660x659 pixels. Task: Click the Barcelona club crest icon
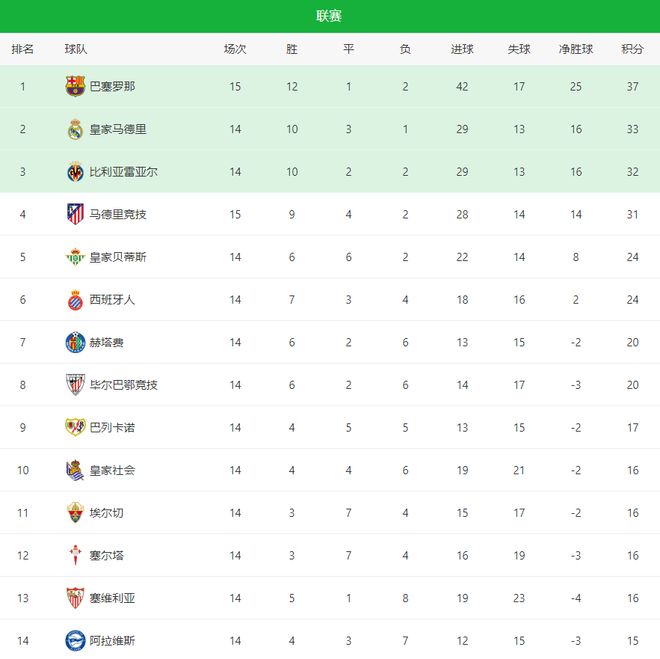tap(75, 86)
